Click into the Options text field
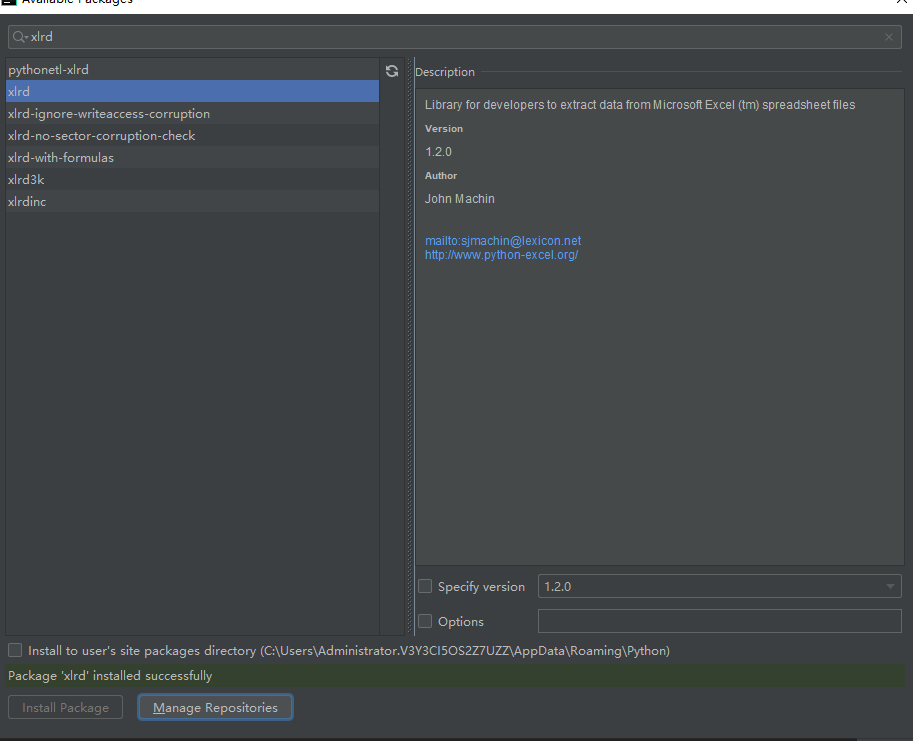This screenshot has width=913, height=741. tap(719, 621)
